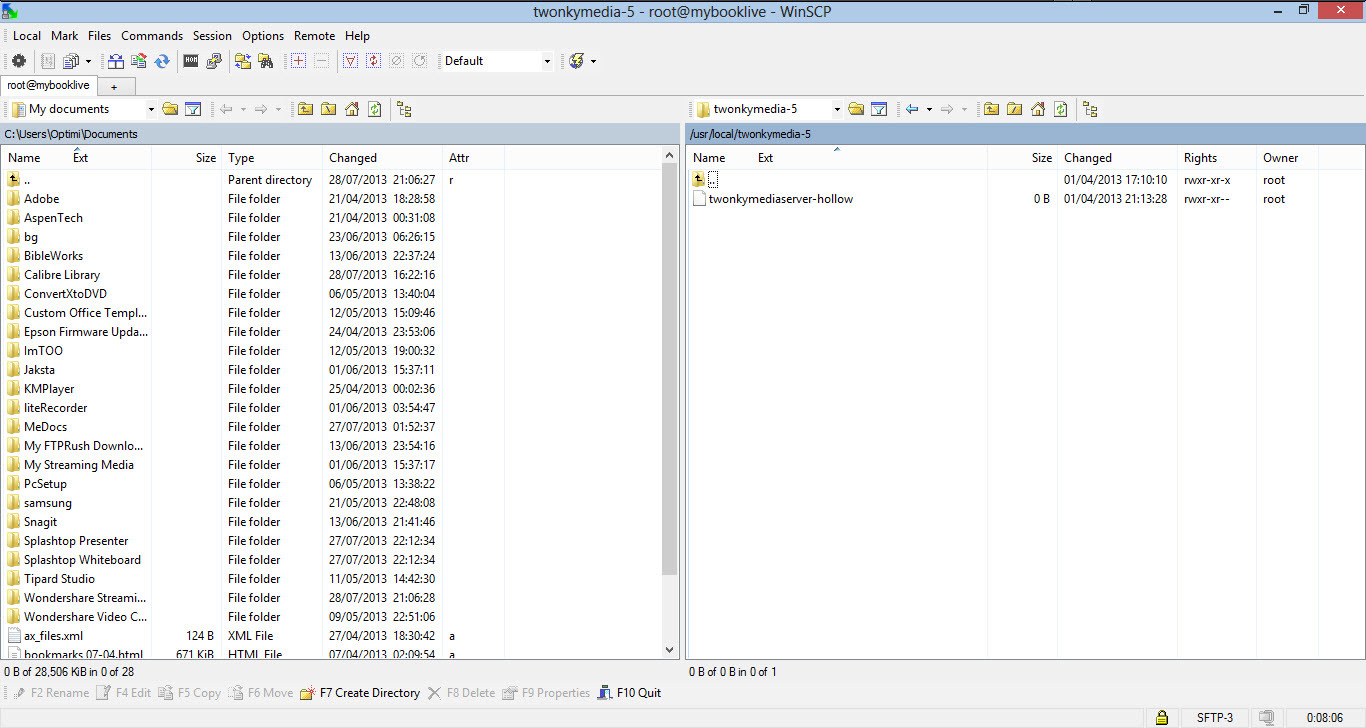The height and width of the screenshot is (728, 1366).
Task: Select the root@mybooklive session tab
Action: point(48,86)
